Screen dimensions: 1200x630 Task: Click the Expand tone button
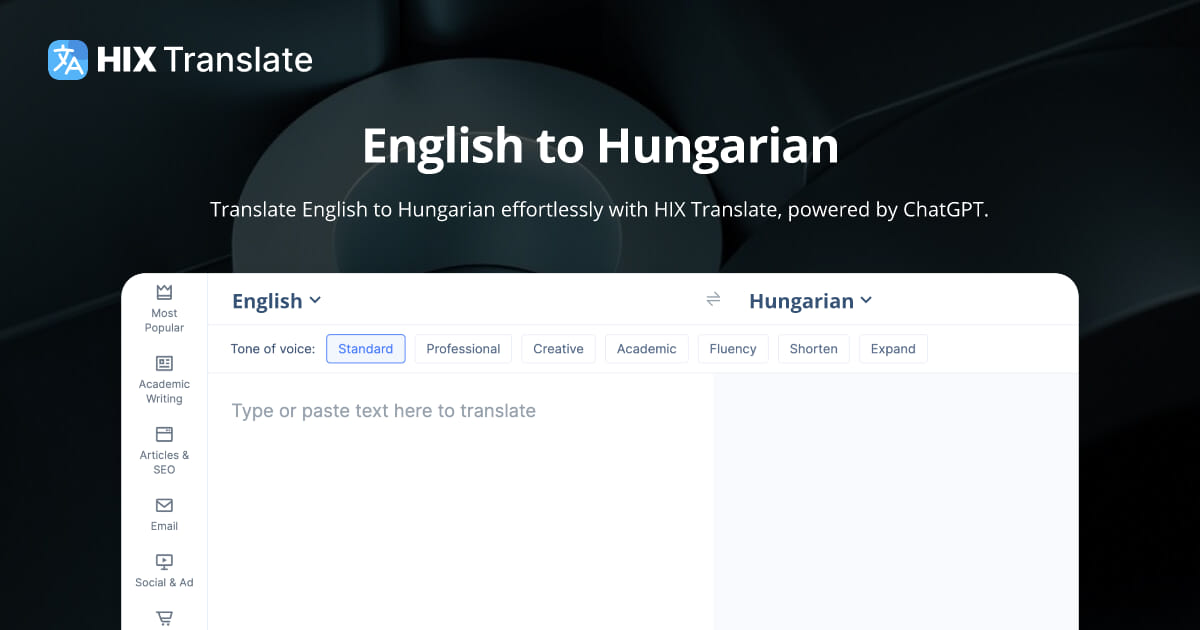tap(893, 348)
